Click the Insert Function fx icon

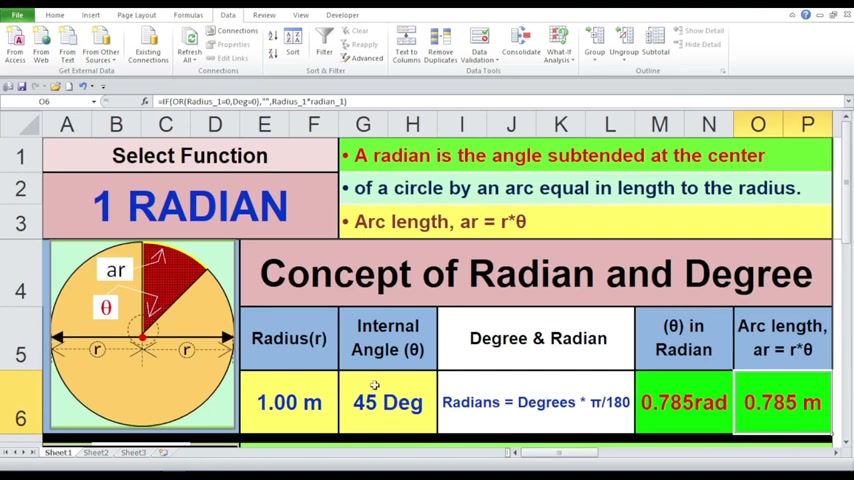click(144, 101)
